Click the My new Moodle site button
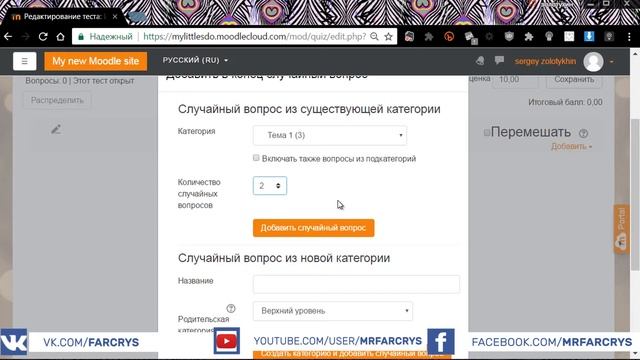This screenshot has width=640, height=360. click(x=96, y=61)
